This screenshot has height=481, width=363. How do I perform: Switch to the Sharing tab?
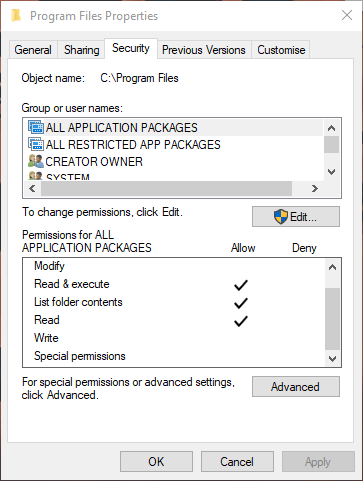click(82, 50)
